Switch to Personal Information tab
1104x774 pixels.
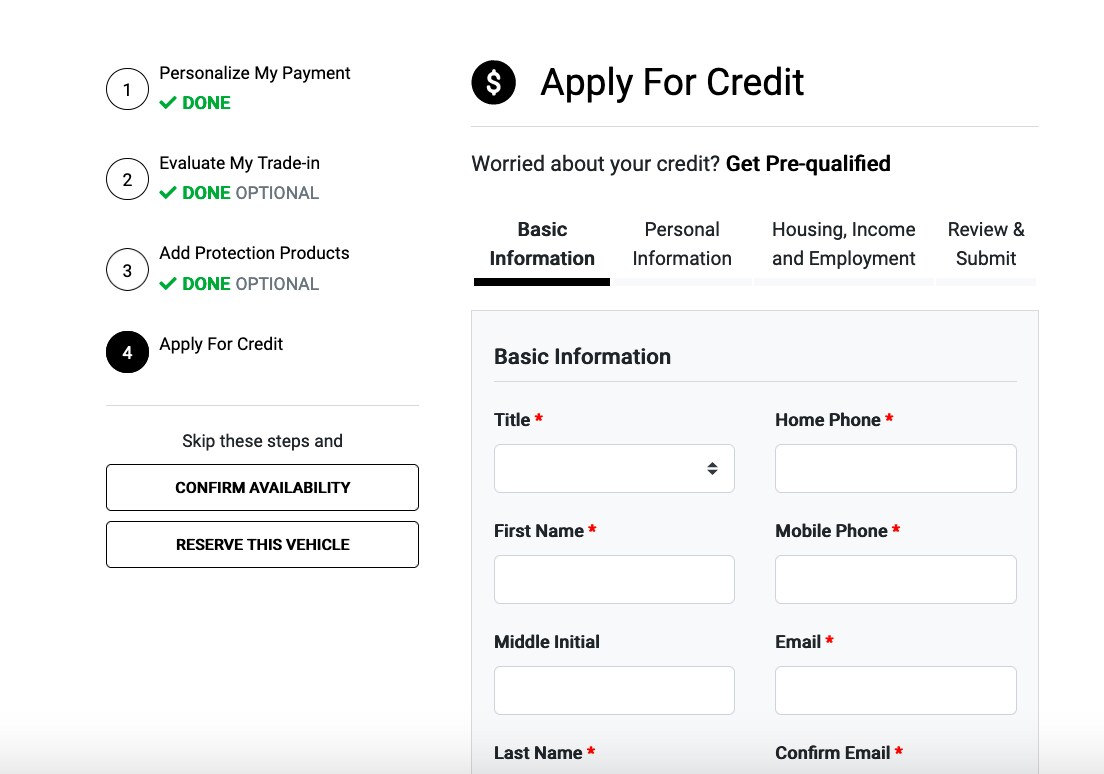click(682, 244)
